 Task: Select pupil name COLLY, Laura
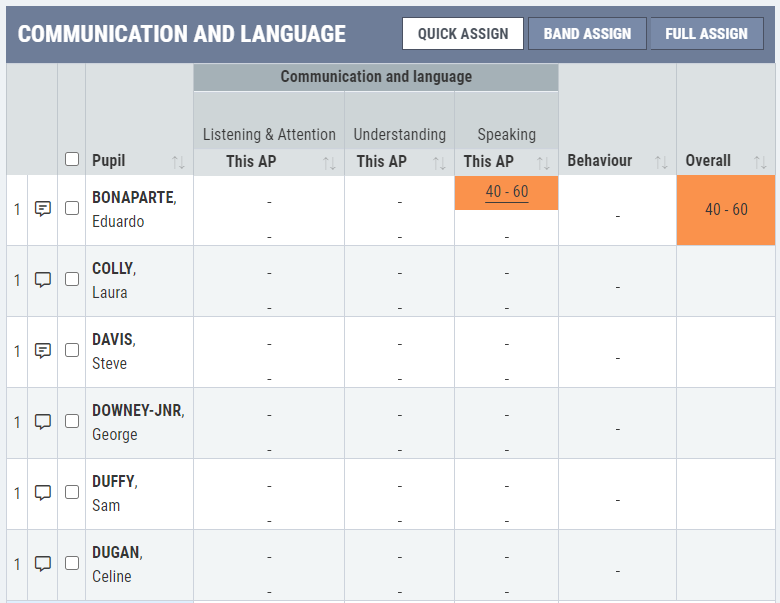coord(114,281)
